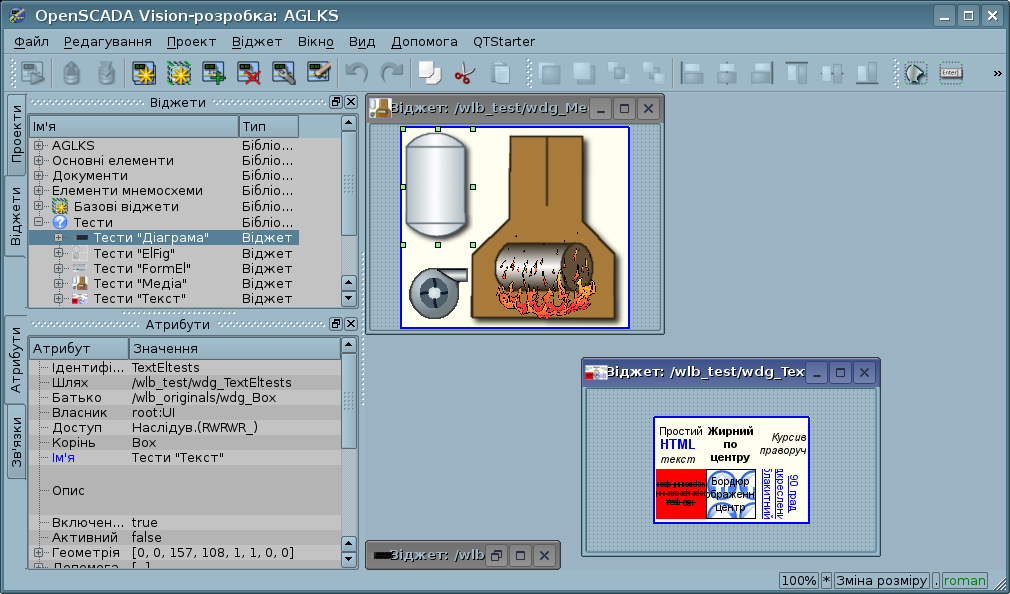This screenshot has width=1010, height=594.
Task: Click the 100% zoom scale indicator
Action: click(798, 581)
